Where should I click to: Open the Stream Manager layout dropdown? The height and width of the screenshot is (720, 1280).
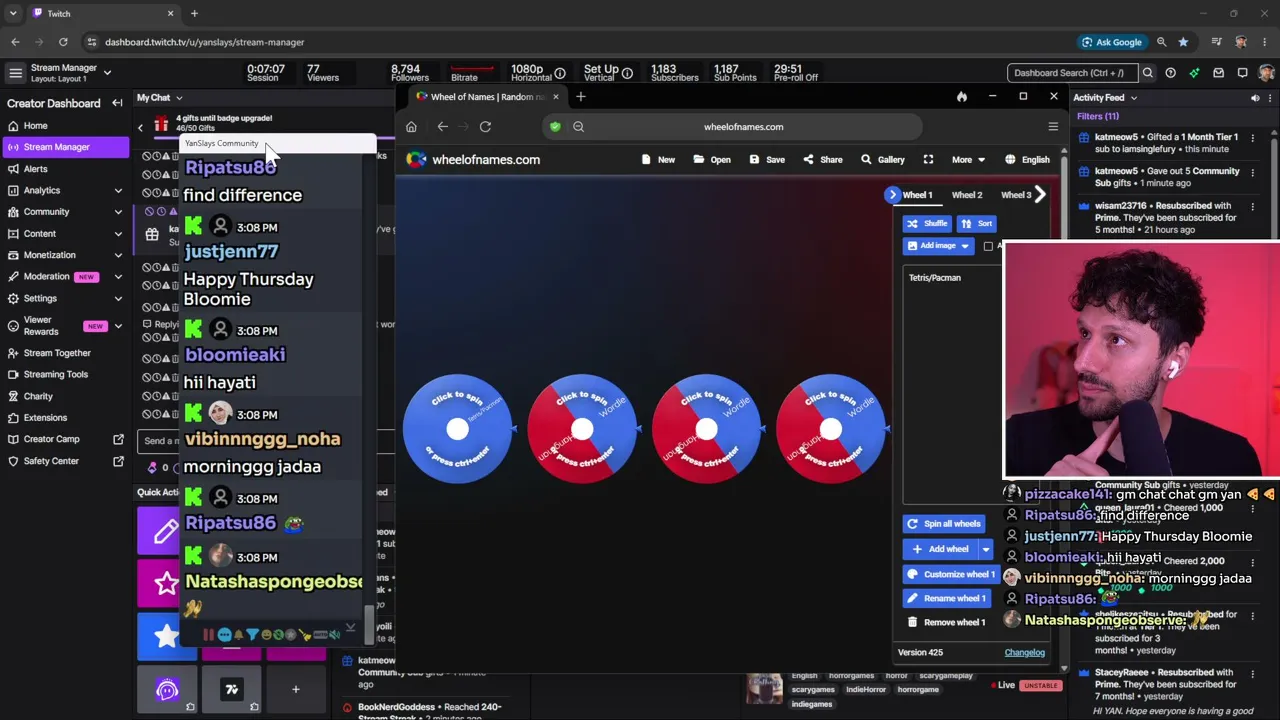[x=107, y=73]
